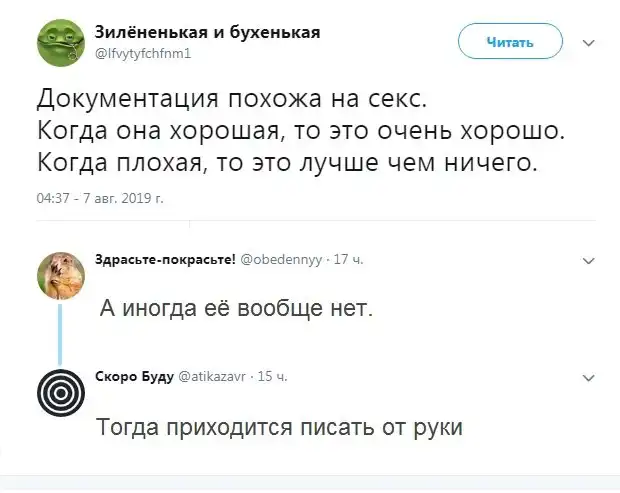Open the reply "А иногда её вообще нет."
Viewport: 620px width, 493px height.
tap(236, 308)
